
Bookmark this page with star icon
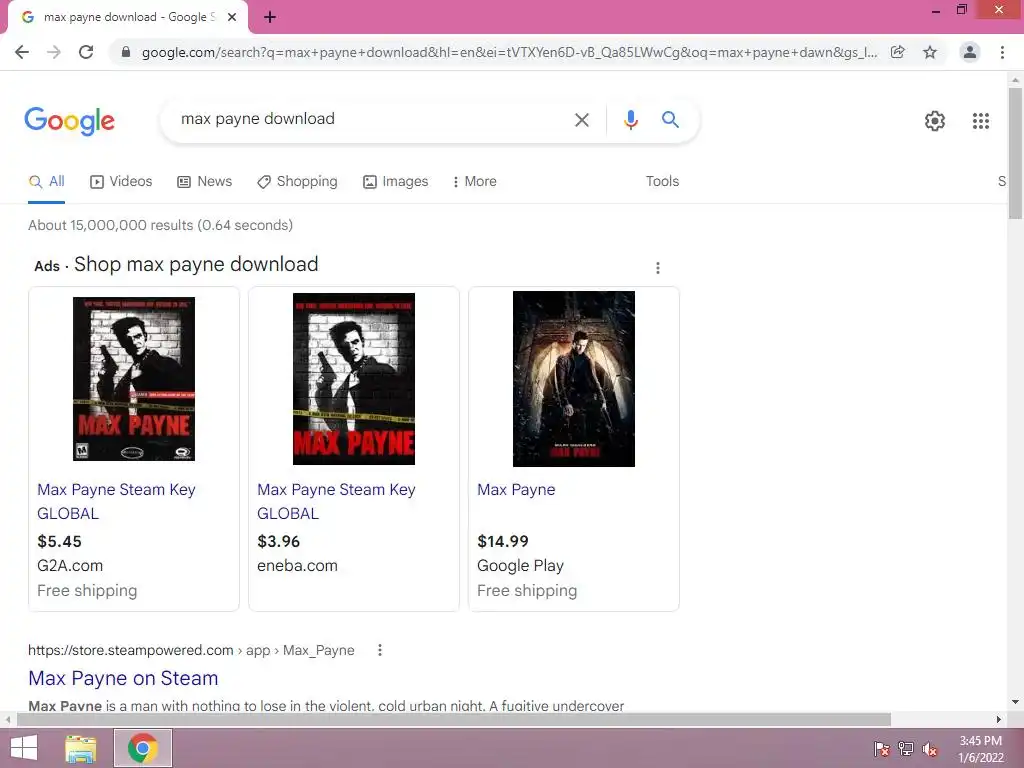pos(930,52)
